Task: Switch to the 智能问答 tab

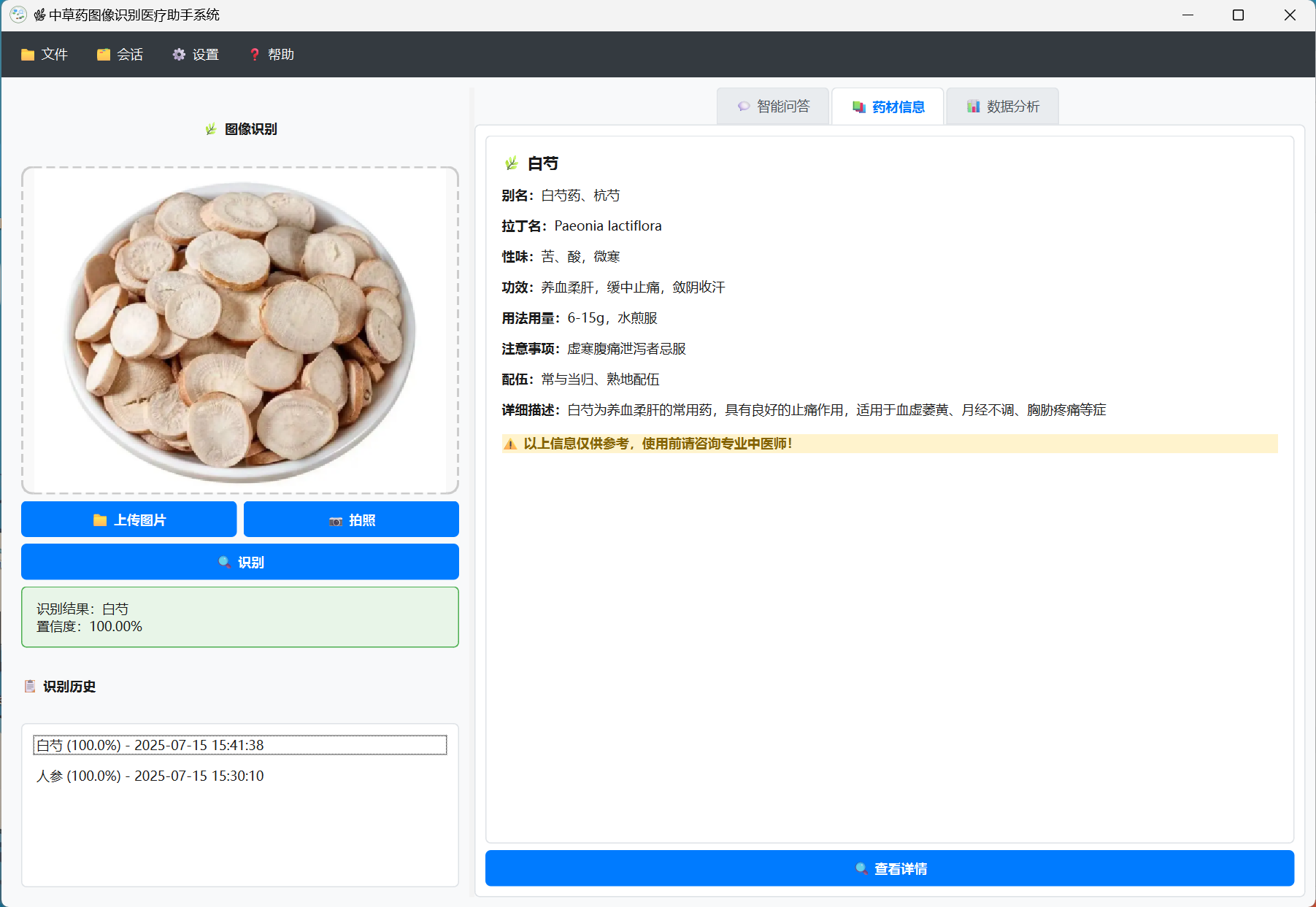Action: click(773, 107)
